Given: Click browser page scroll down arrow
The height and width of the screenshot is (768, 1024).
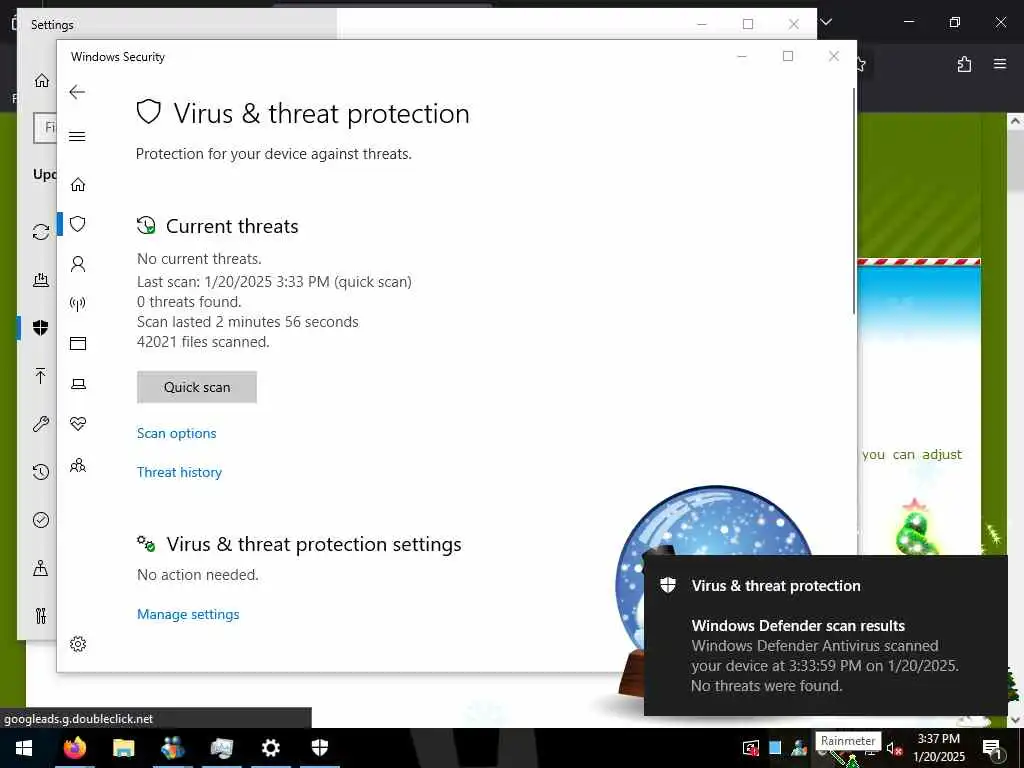Looking at the screenshot, I should pos(1015,719).
